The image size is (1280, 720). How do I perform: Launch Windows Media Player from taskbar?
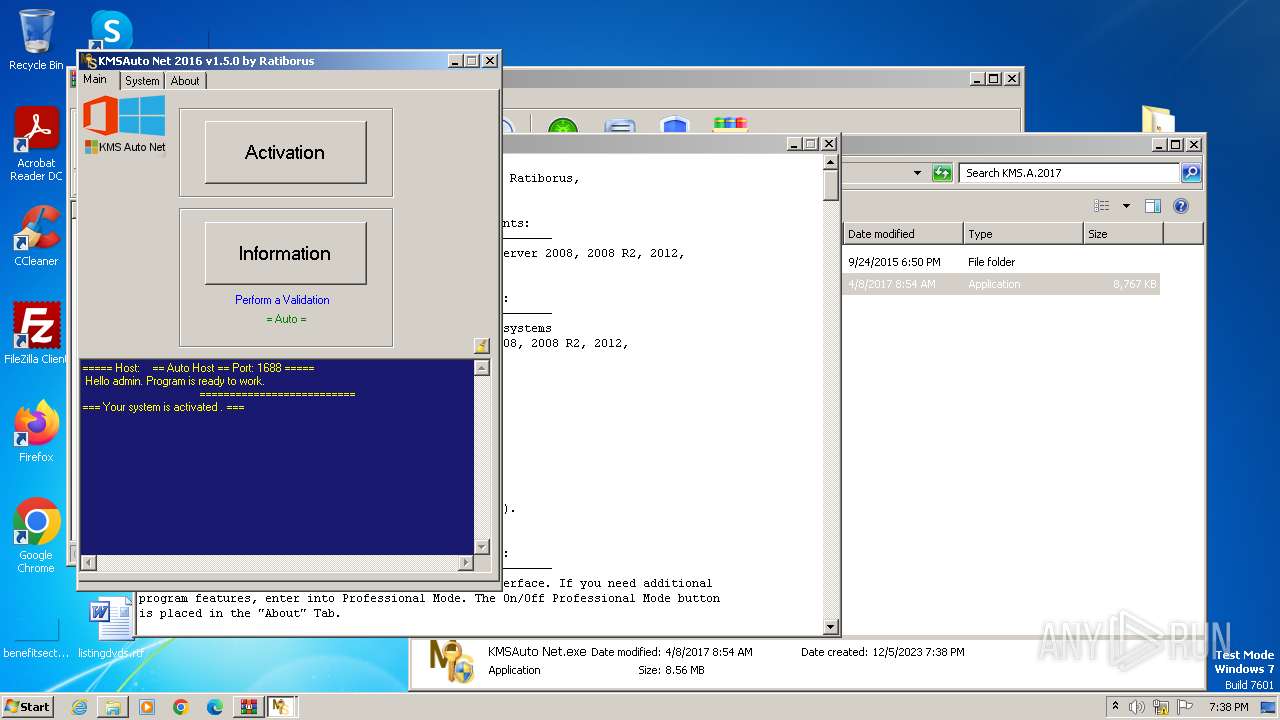pos(147,707)
